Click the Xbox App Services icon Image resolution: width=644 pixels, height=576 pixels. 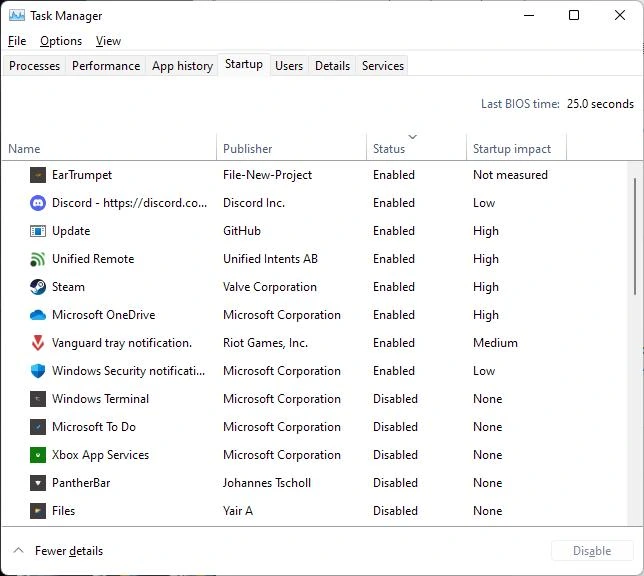click(x=38, y=455)
